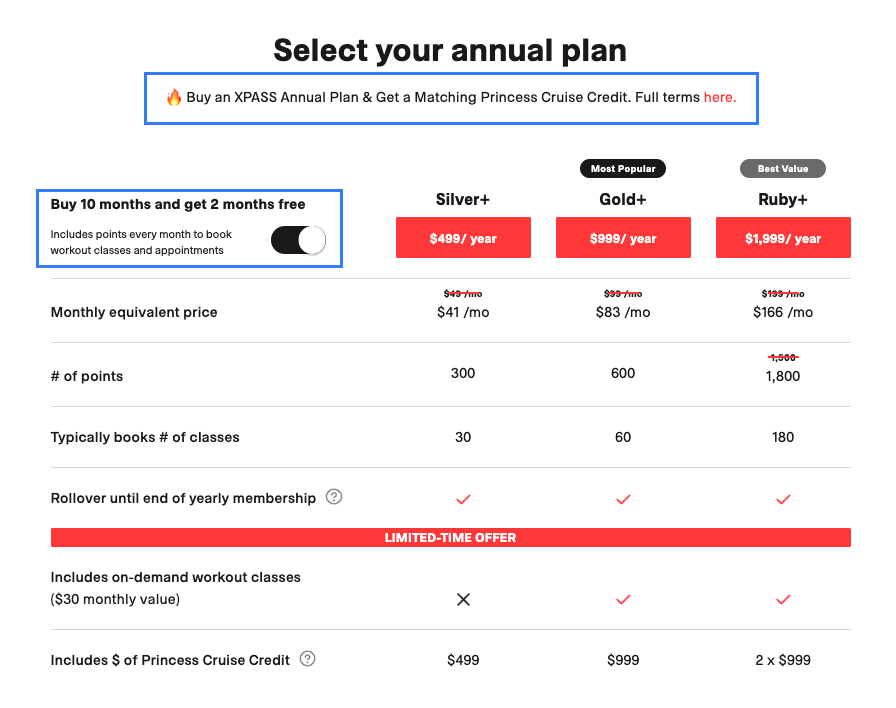Click the Gold+ plan heading
Image resolution: width=896 pixels, height=708 pixels.
(623, 199)
